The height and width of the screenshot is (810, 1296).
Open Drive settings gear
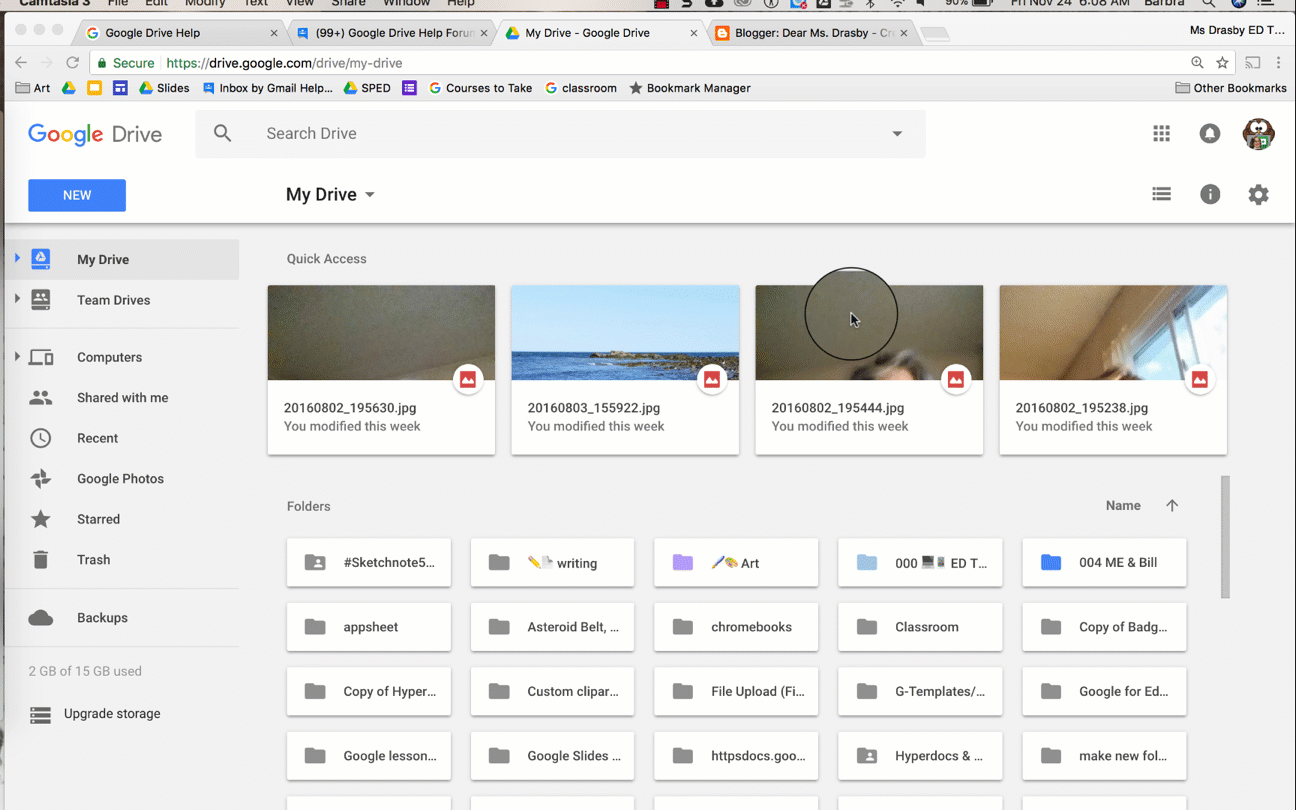coord(1258,195)
